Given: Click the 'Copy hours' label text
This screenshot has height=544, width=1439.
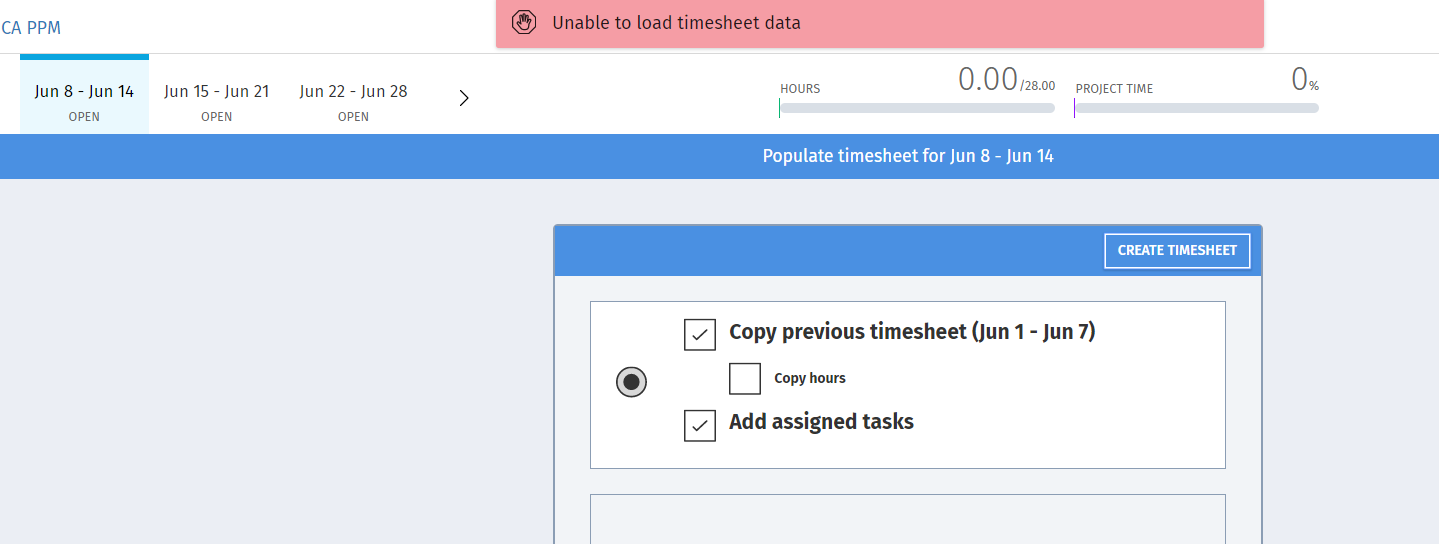Looking at the screenshot, I should coord(810,379).
